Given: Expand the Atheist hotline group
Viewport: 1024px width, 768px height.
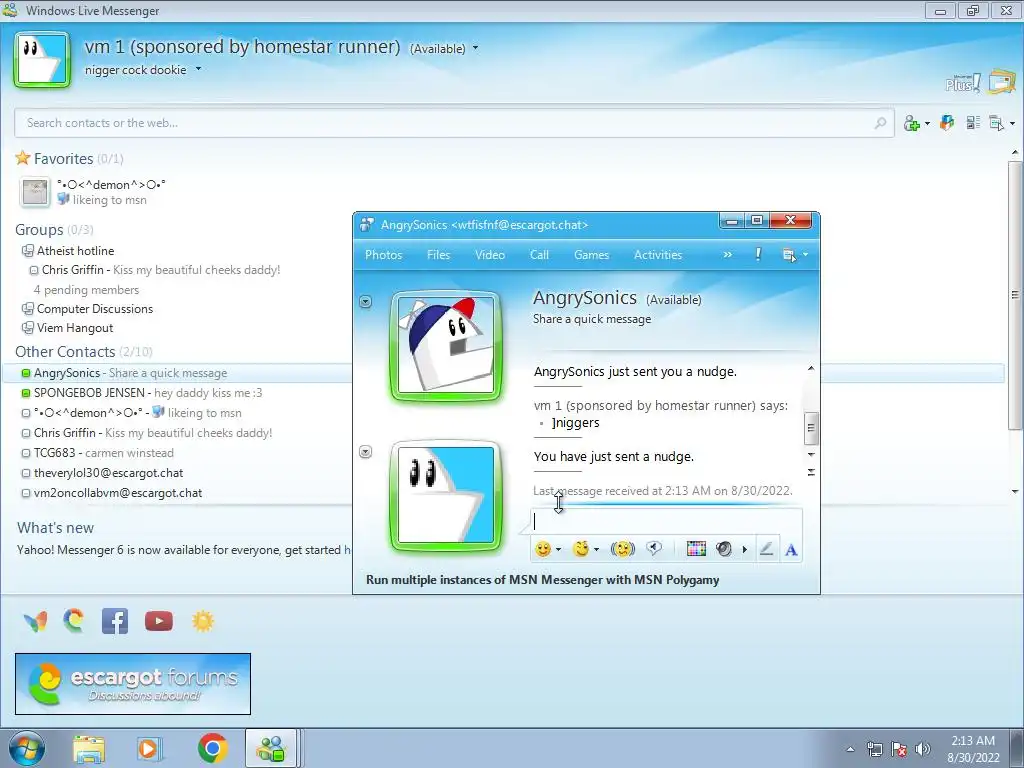Looking at the screenshot, I should (27, 251).
